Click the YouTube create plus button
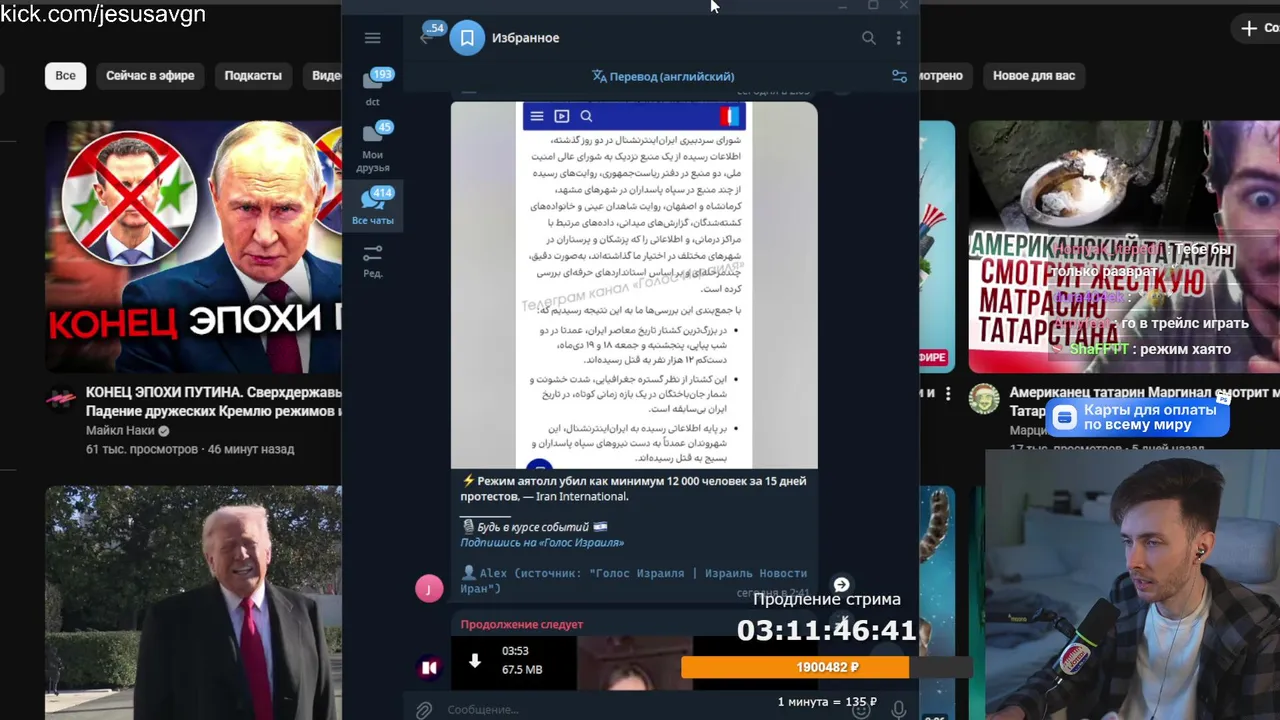Screen dimensions: 1280x720 pos(1249,28)
